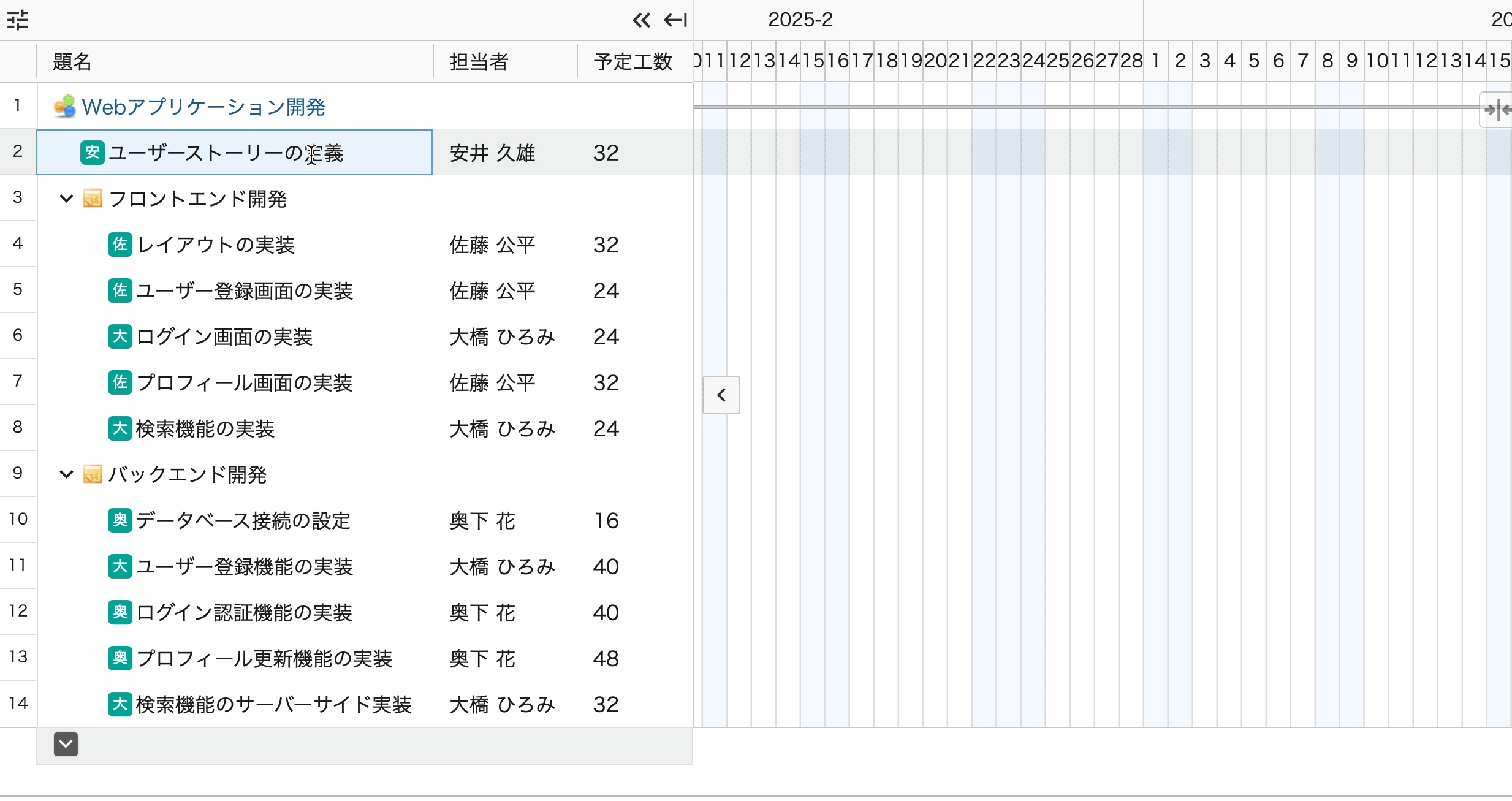The image size is (1512, 801).
Task: Click the 予定工数 column header
Action: [633, 62]
